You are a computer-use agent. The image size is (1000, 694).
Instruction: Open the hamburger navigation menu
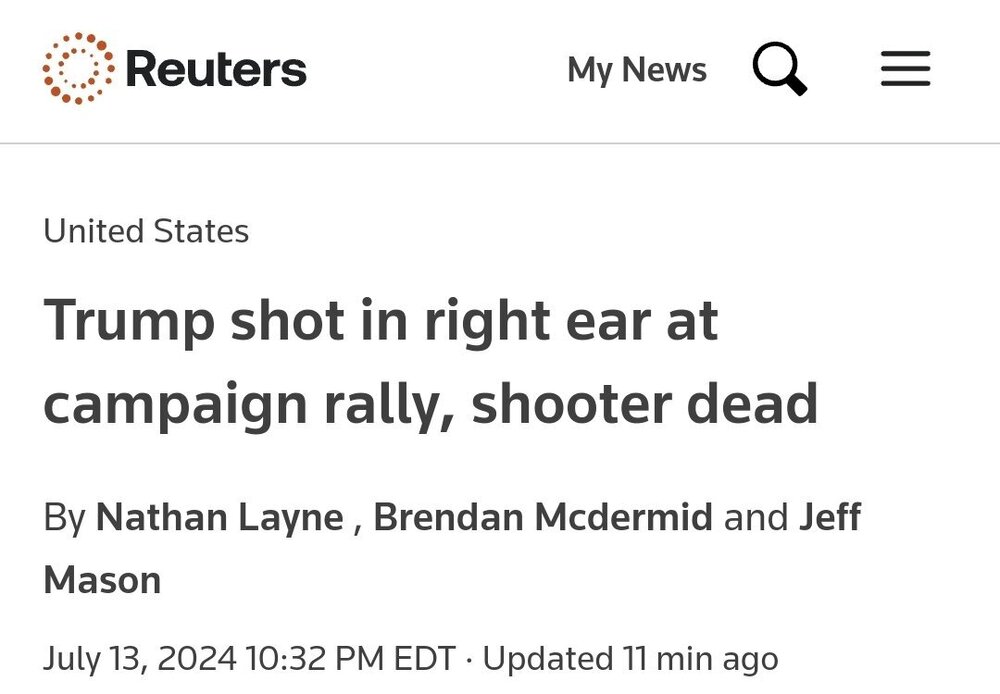tap(906, 69)
